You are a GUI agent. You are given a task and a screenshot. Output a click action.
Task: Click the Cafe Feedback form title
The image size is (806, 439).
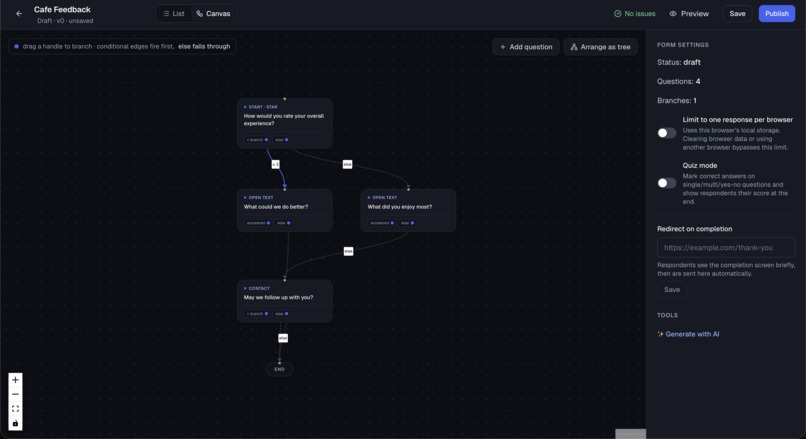point(62,9)
